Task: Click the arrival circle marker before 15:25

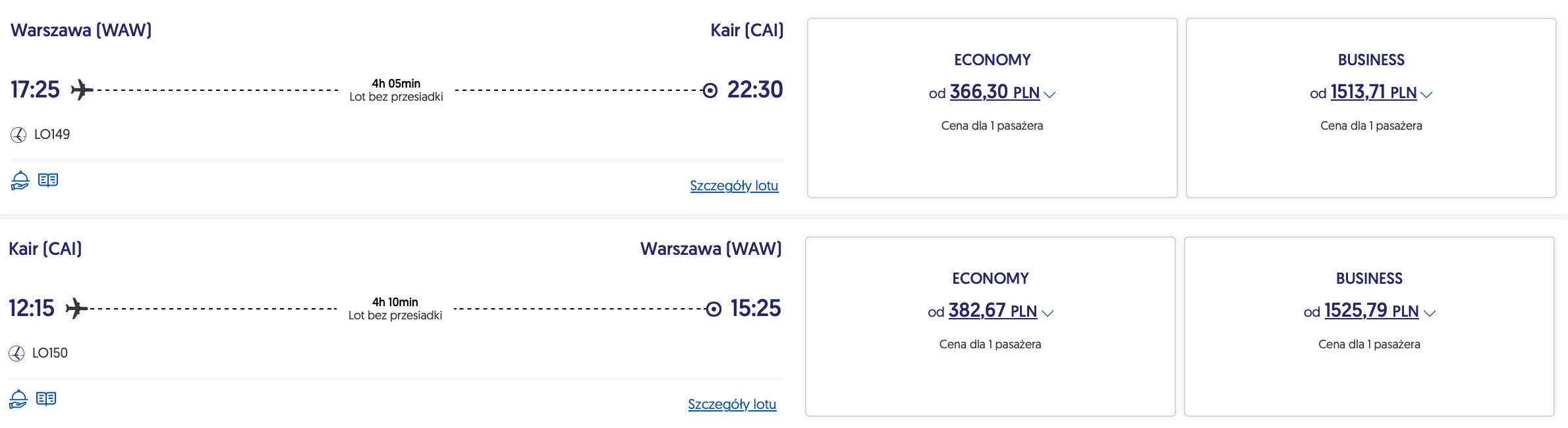Action: click(714, 309)
